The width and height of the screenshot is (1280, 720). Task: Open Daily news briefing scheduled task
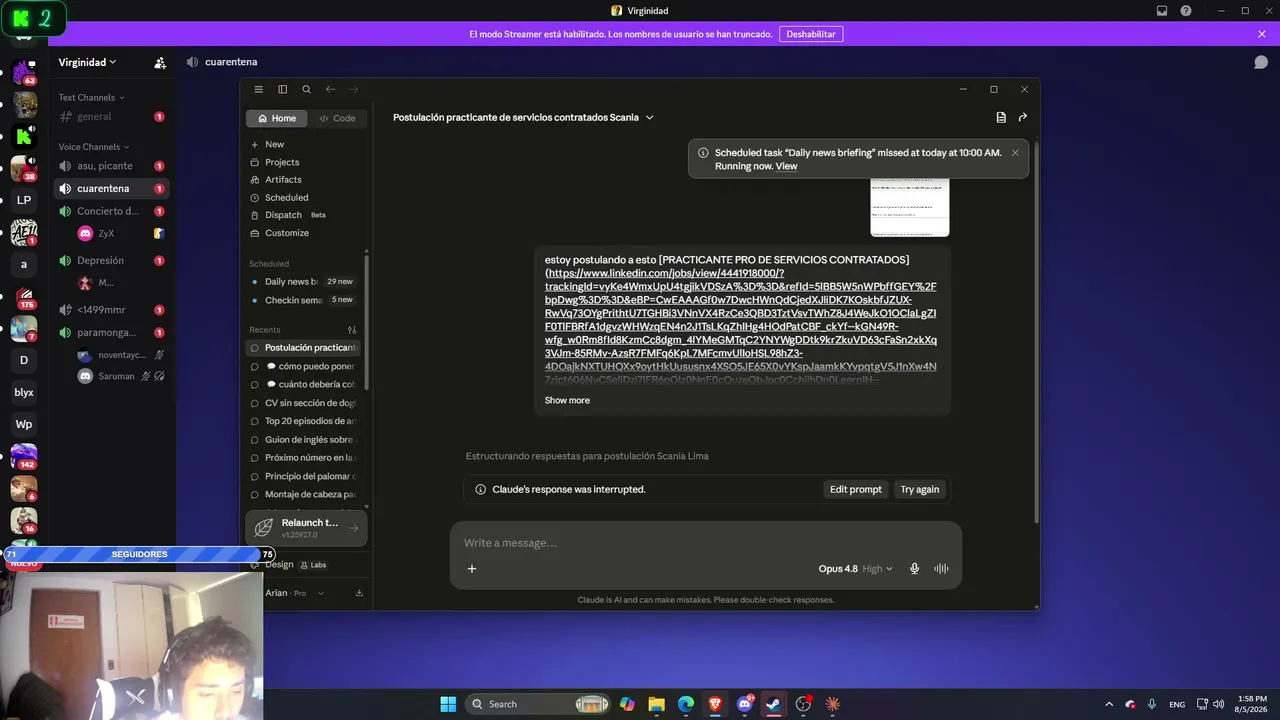(303, 282)
